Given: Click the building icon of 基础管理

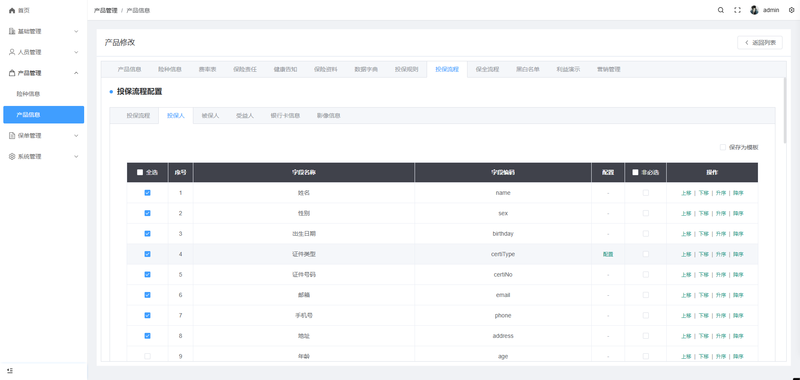Looking at the screenshot, I should pos(12,31).
